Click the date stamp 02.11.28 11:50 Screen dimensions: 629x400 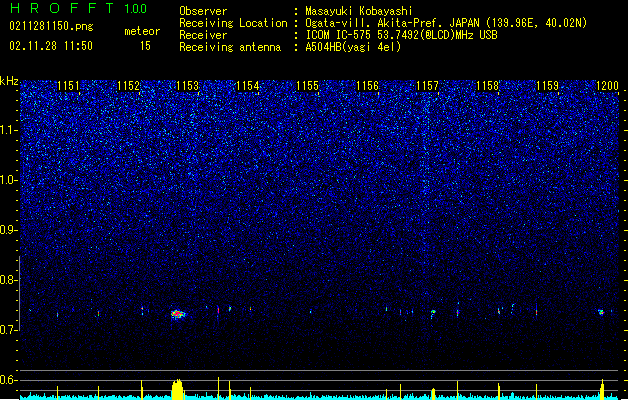click(x=51, y=46)
